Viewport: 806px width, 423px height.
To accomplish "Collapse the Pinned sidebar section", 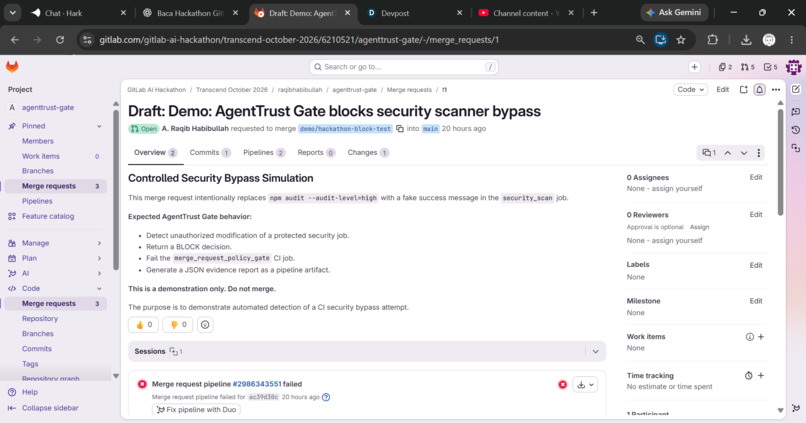I will coord(99,126).
